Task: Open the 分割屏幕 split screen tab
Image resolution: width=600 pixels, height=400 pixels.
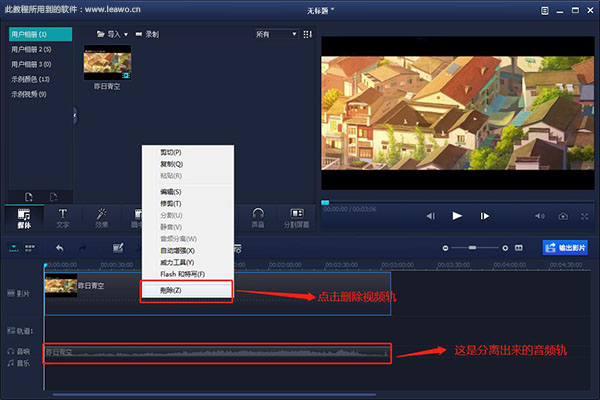Action: (x=297, y=219)
